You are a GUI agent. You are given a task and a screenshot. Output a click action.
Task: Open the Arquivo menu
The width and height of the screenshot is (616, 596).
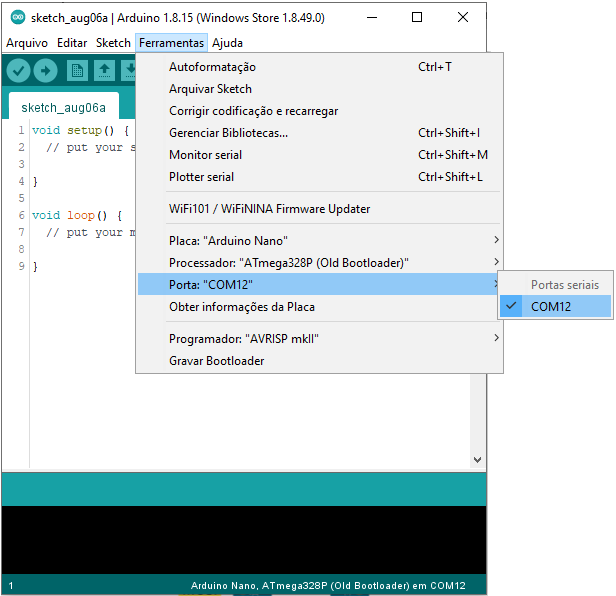click(x=27, y=43)
